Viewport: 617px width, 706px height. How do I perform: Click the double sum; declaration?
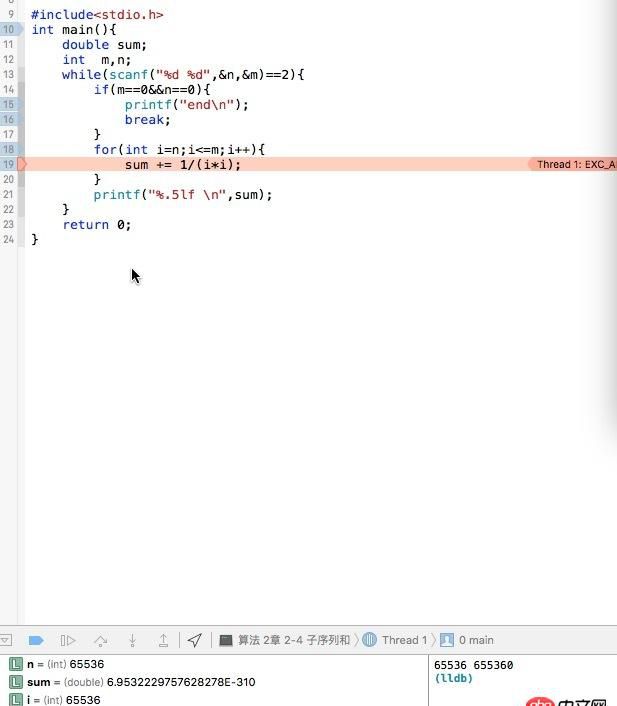click(x=104, y=45)
